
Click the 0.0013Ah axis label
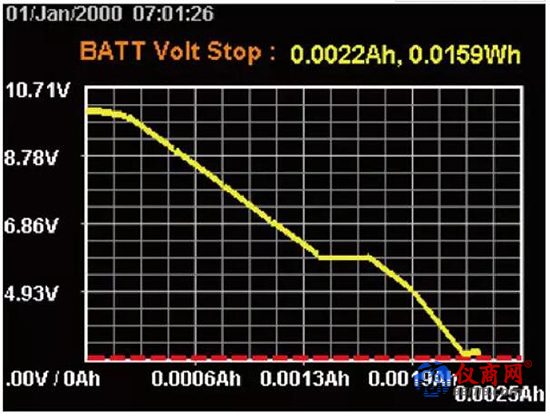[x=305, y=379]
